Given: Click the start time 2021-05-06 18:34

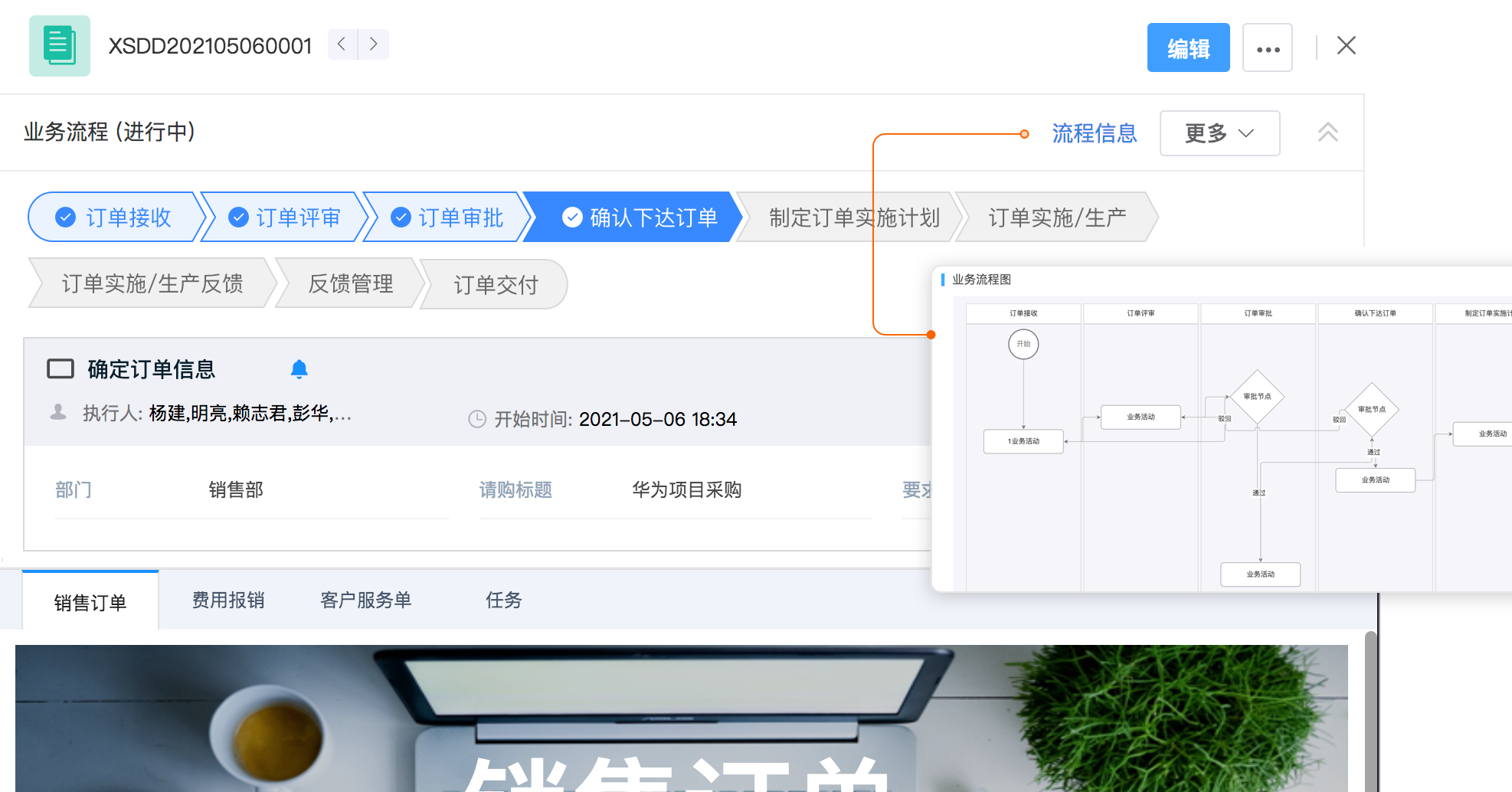Looking at the screenshot, I should pos(658,419).
